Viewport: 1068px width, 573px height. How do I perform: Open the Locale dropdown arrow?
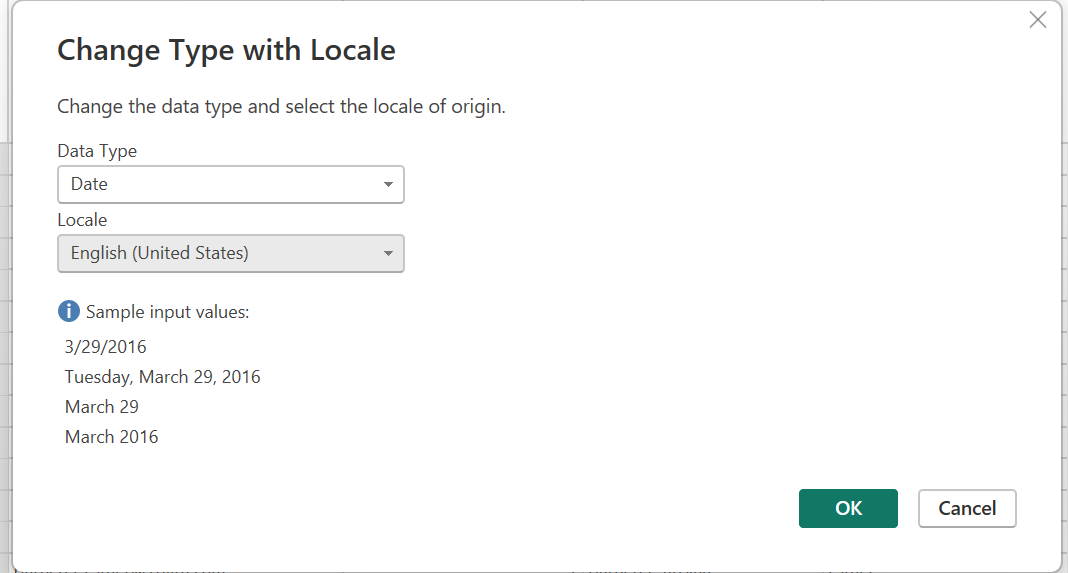388,253
